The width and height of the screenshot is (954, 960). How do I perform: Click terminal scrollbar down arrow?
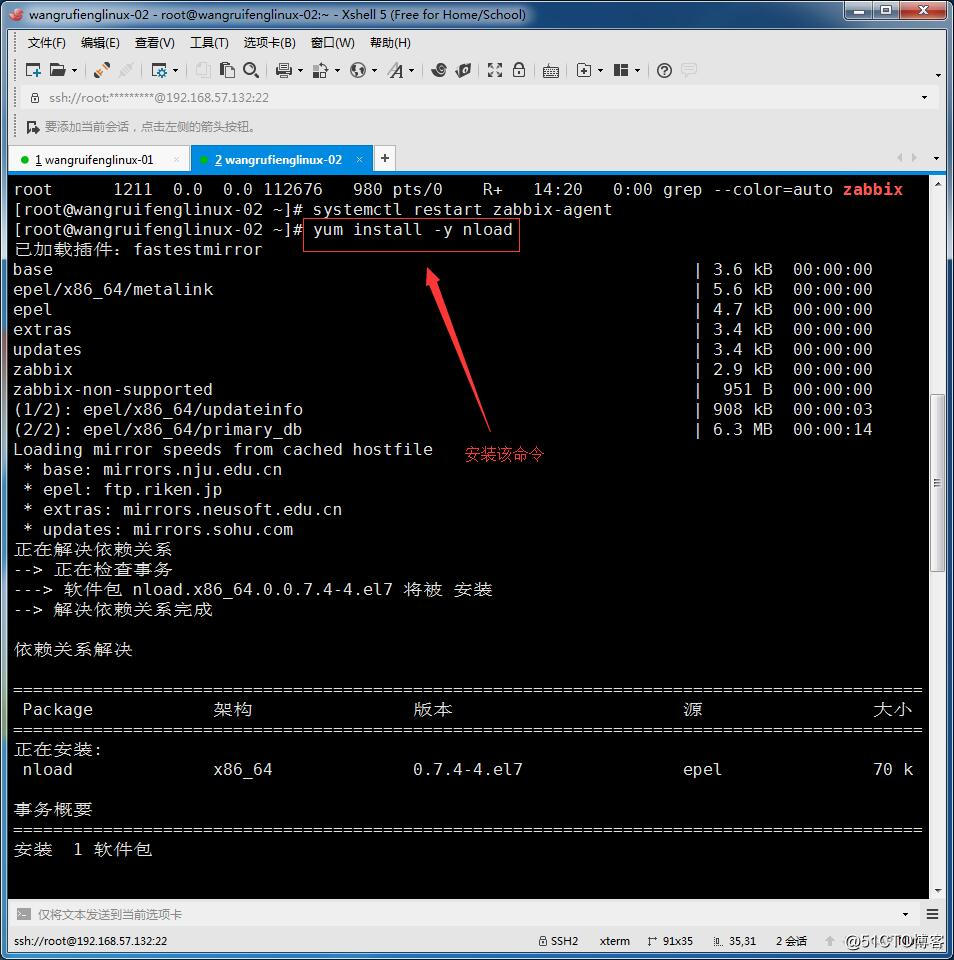point(937,891)
